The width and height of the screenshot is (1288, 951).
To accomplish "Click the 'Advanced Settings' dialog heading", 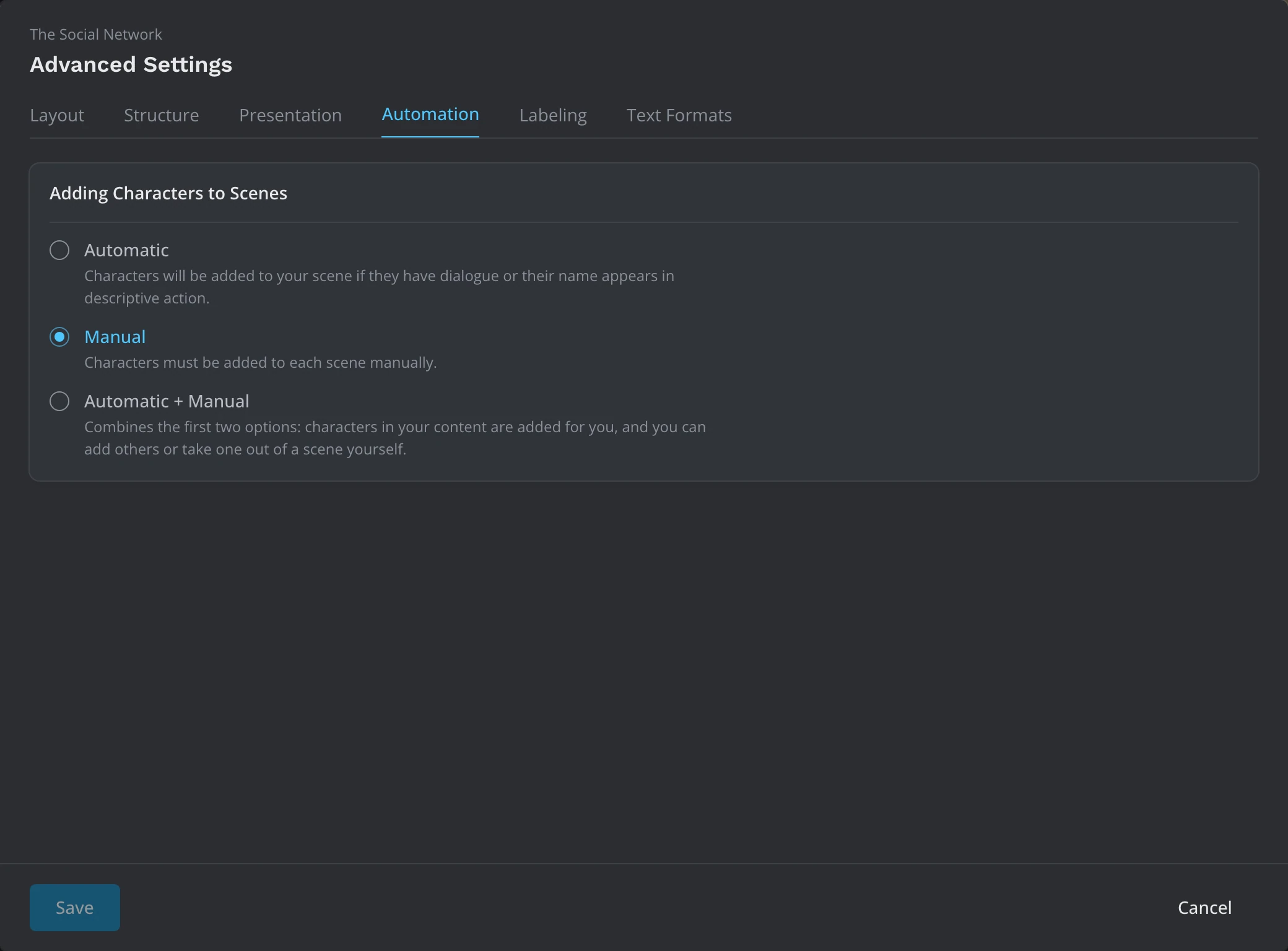I will coord(131,64).
